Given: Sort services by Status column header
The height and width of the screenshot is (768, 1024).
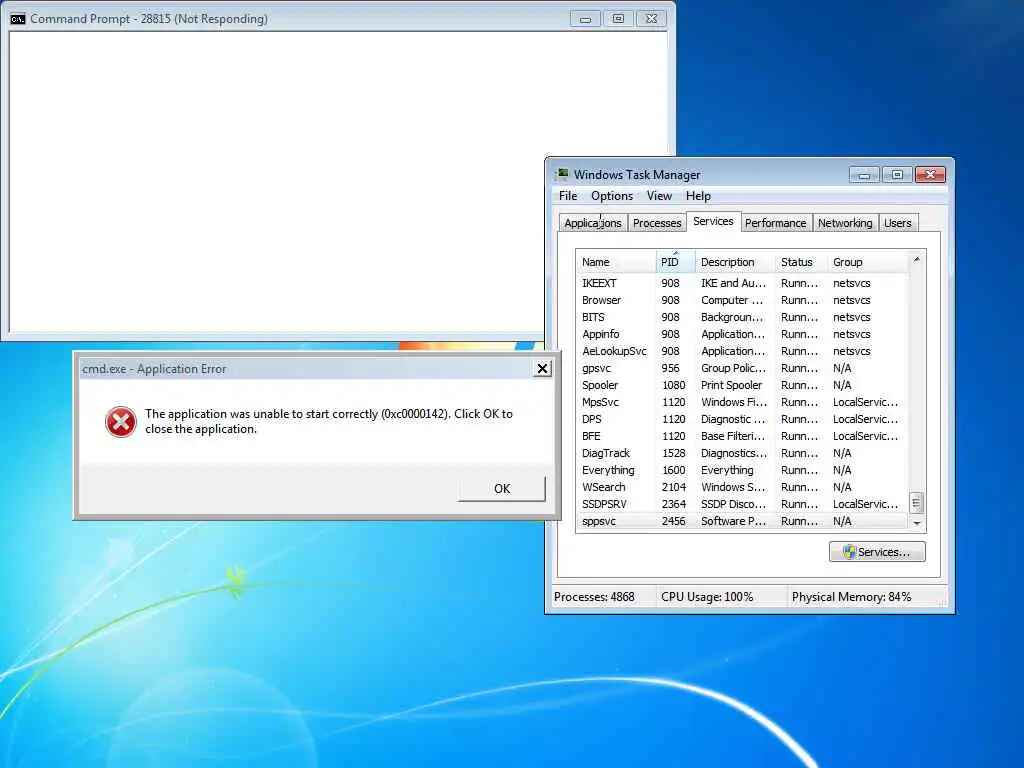Looking at the screenshot, I should [801, 262].
